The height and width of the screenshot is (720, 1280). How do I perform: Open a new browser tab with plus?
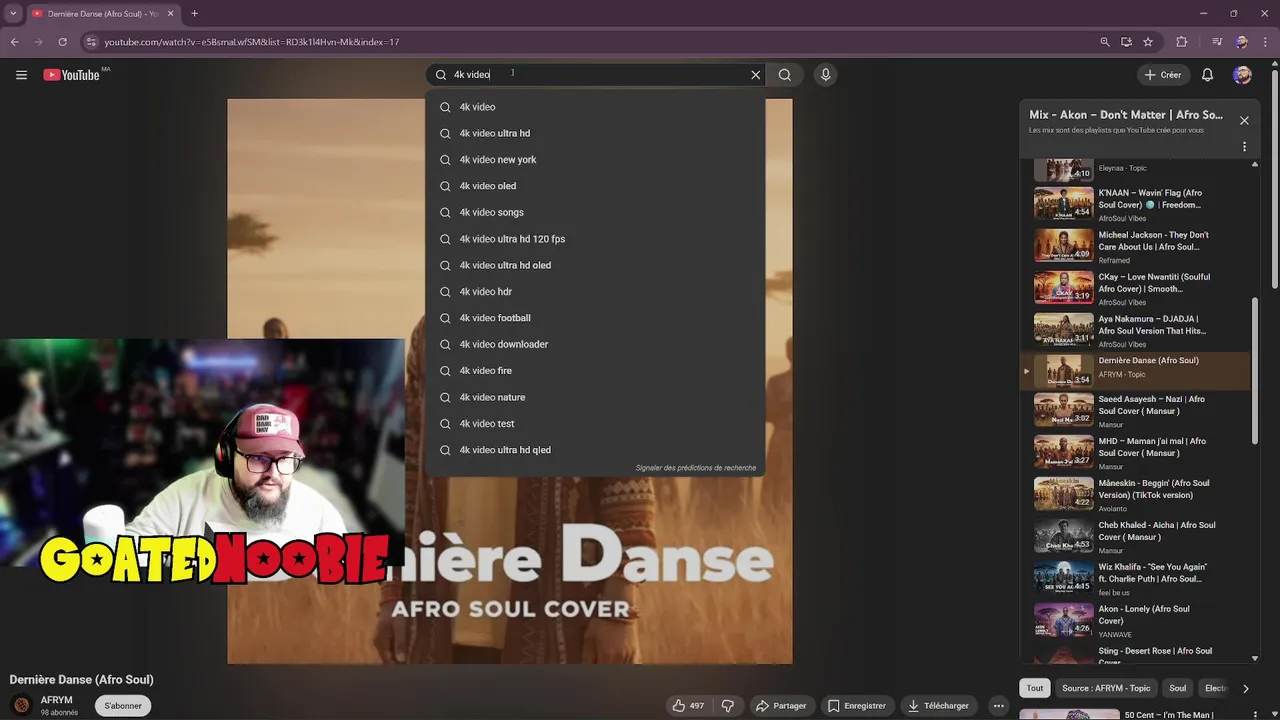(194, 14)
